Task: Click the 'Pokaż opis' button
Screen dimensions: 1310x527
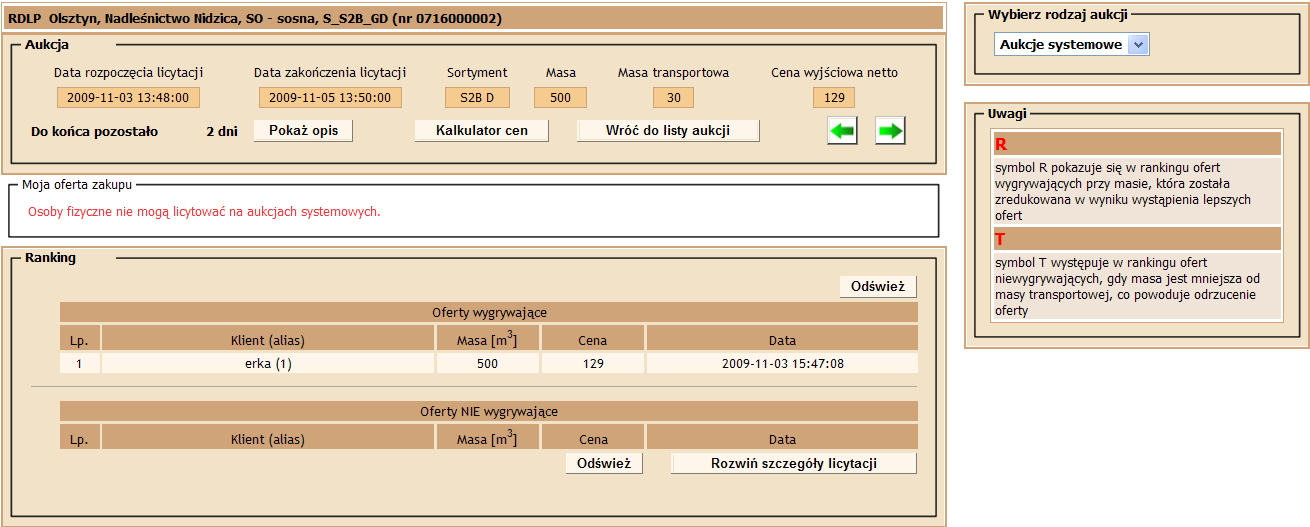Action: pyautogui.click(x=303, y=131)
